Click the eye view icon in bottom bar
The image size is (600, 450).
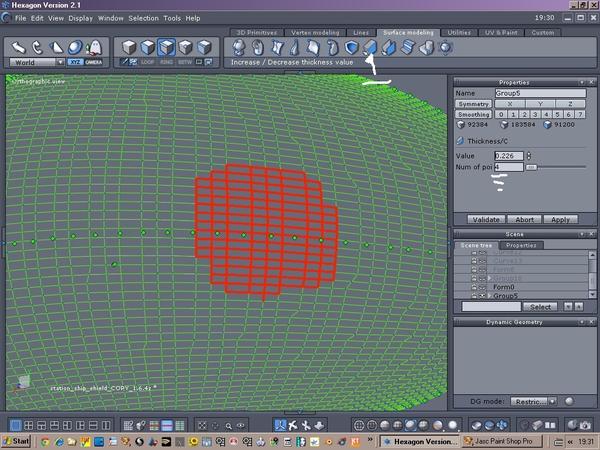241,426
